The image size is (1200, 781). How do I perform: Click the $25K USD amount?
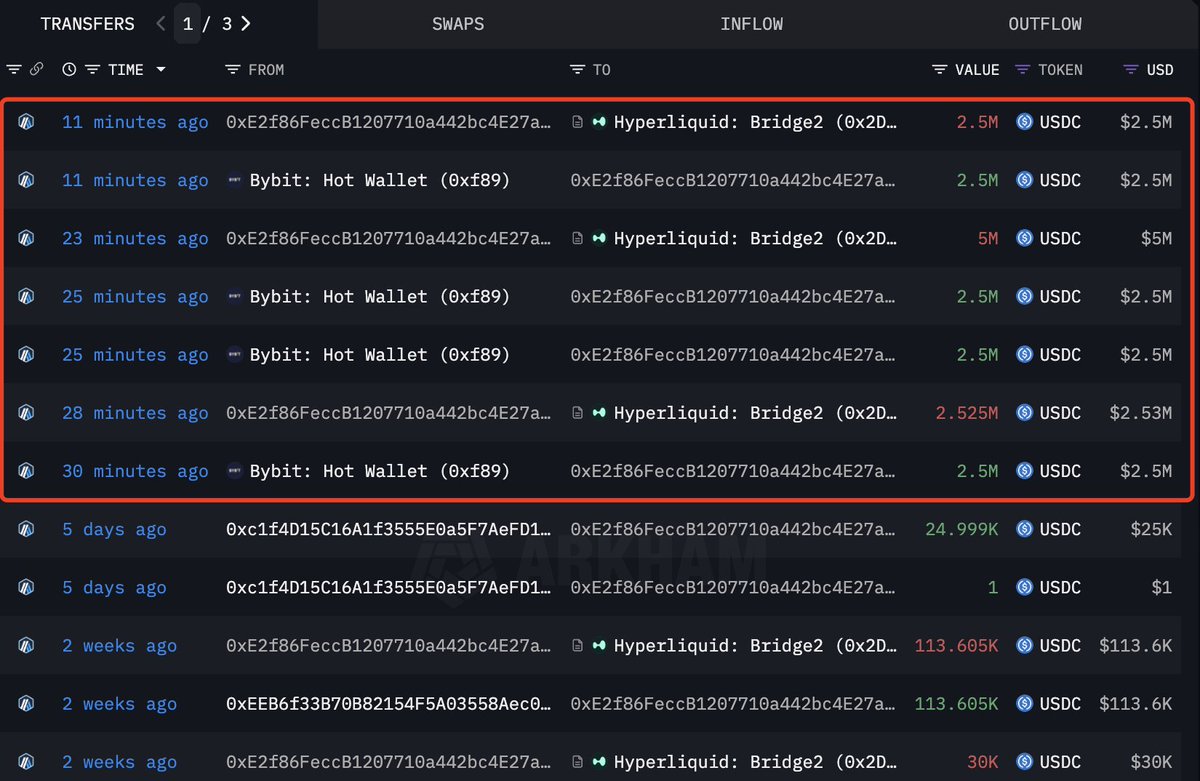1150,530
